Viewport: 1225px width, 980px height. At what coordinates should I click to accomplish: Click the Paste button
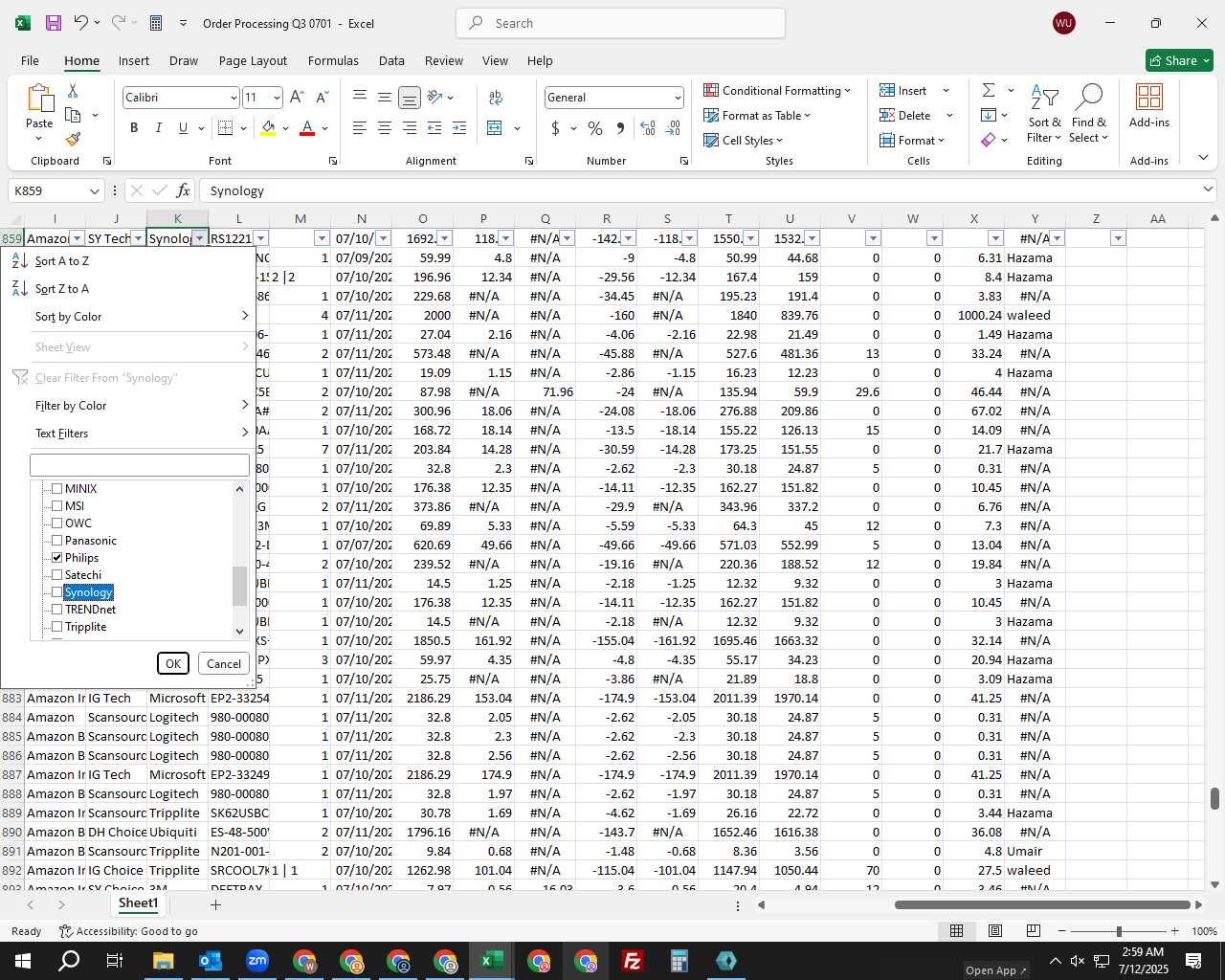point(39,114)
